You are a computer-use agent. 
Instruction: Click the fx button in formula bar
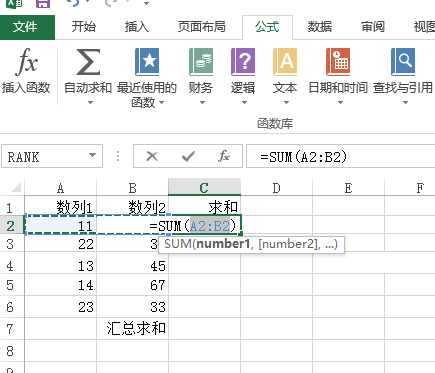tap(224, 156)
